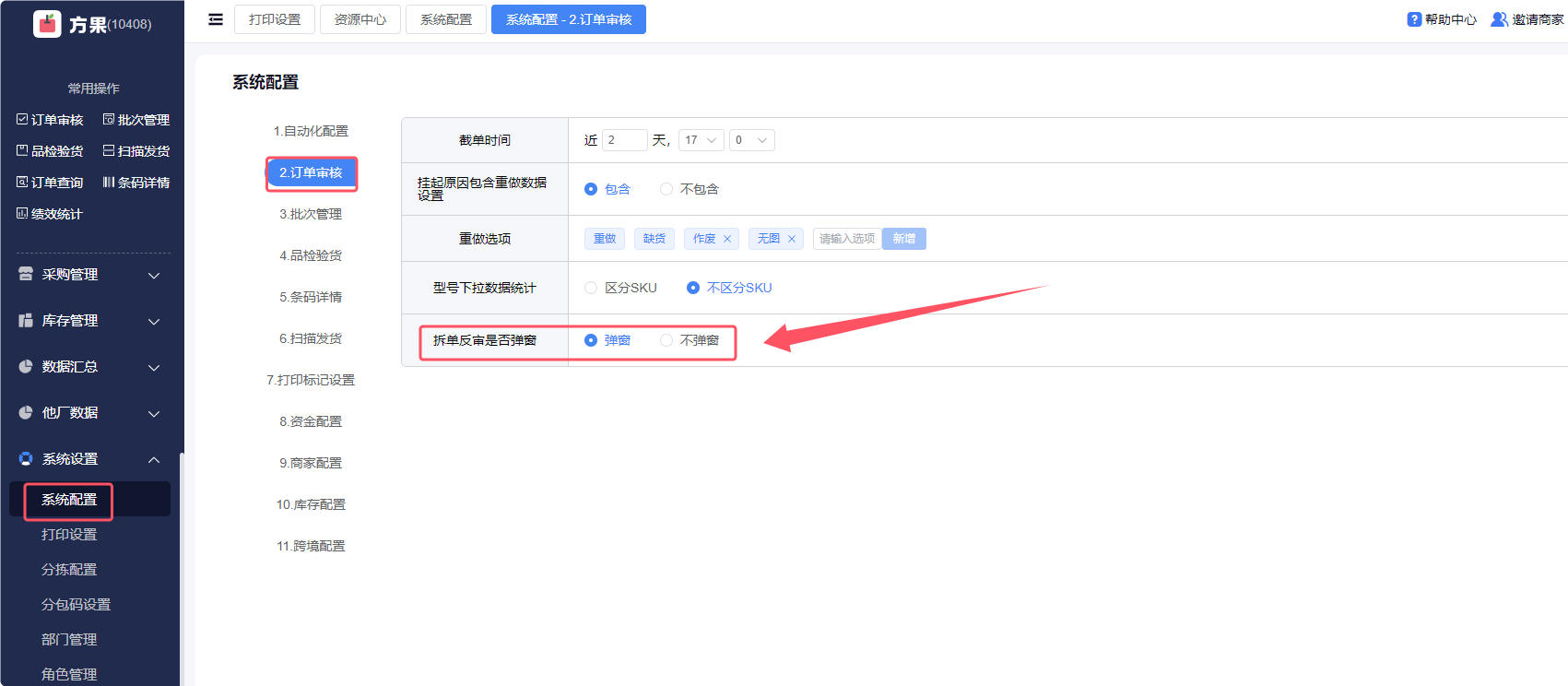Click the 请输入选项 input field

[847, 239]
